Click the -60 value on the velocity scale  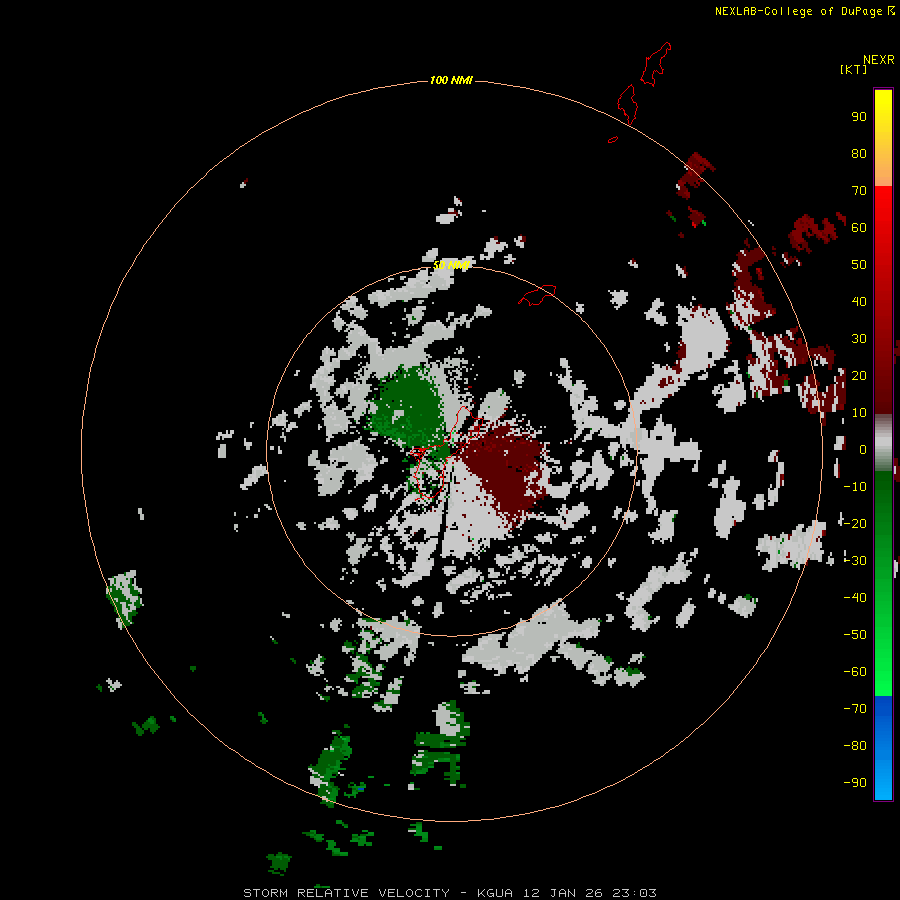coord(855,672)
